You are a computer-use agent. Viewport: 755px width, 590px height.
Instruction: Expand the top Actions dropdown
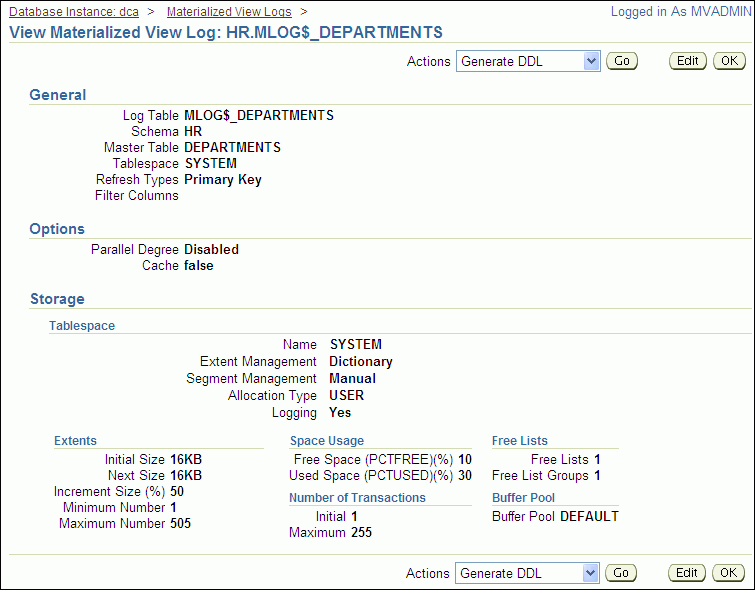tap(528, 61)
